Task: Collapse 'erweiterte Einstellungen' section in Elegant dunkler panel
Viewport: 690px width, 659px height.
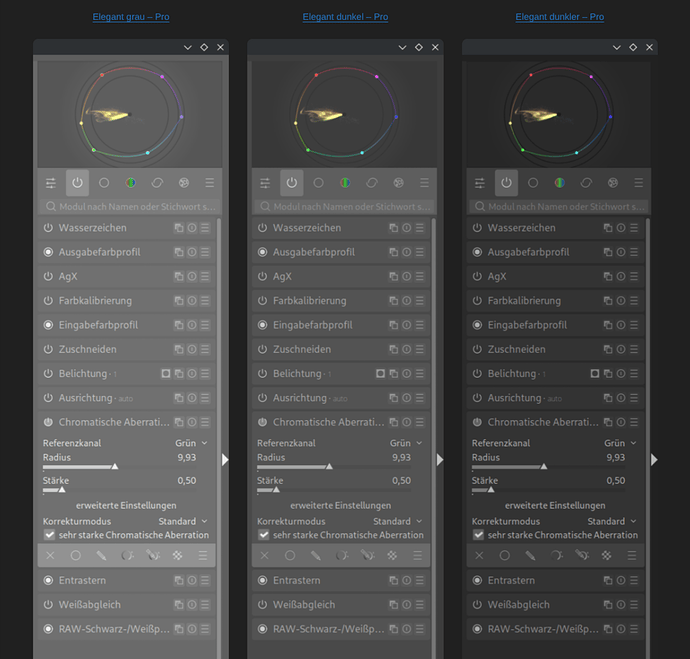Action: [x=555, y=506]
